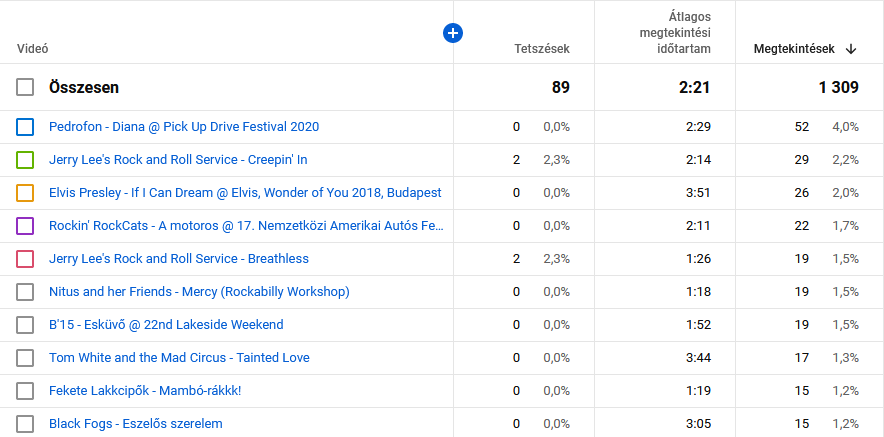Toggle the green checkbox for Creepin' In
884x437 pixels.
(x=25, y=160)
